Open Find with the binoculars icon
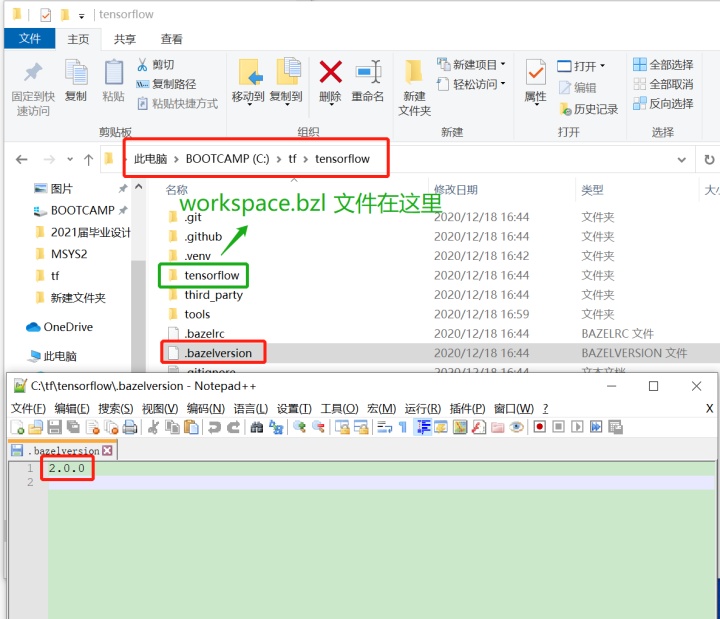720x619 pixels. (x=257, y=428)
